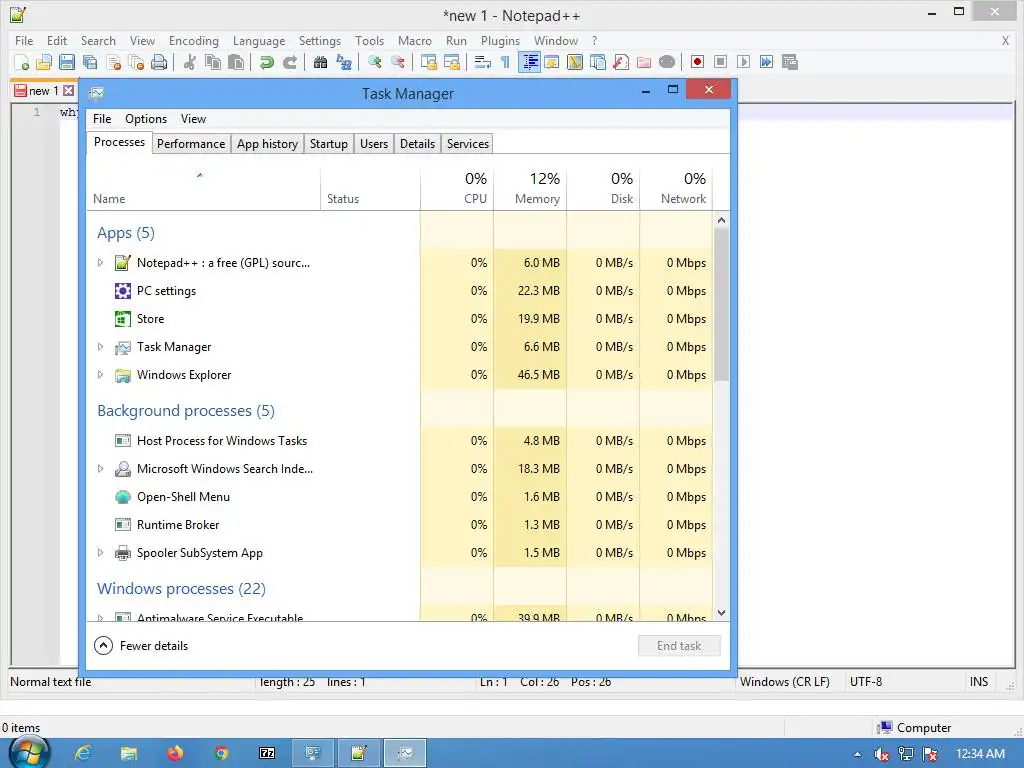
Task: Sort processes by Memory column
Action: [x=530, y=189]
